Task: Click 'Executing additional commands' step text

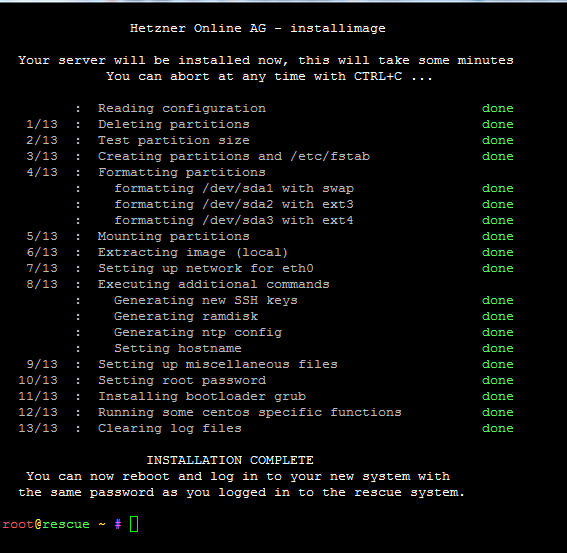Action: 214,284
